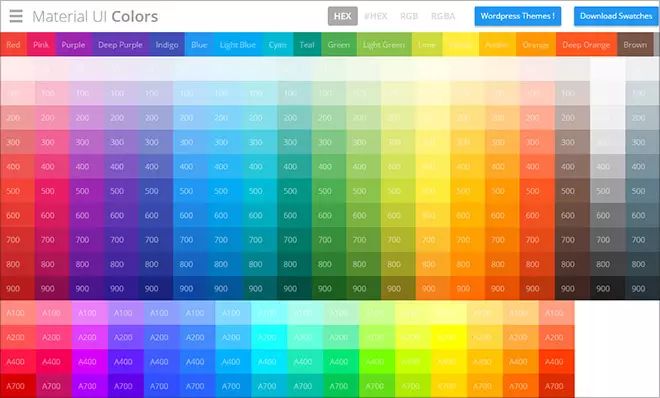Viewport: 660px width, 398px height.
Task: Select the Blue color tab
Action: pos(199,45)
